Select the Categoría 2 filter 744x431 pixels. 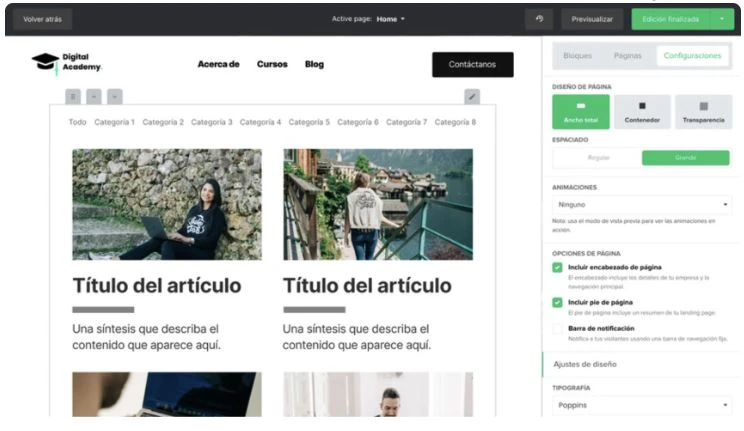pyautogui.click(x=163, y=122)
